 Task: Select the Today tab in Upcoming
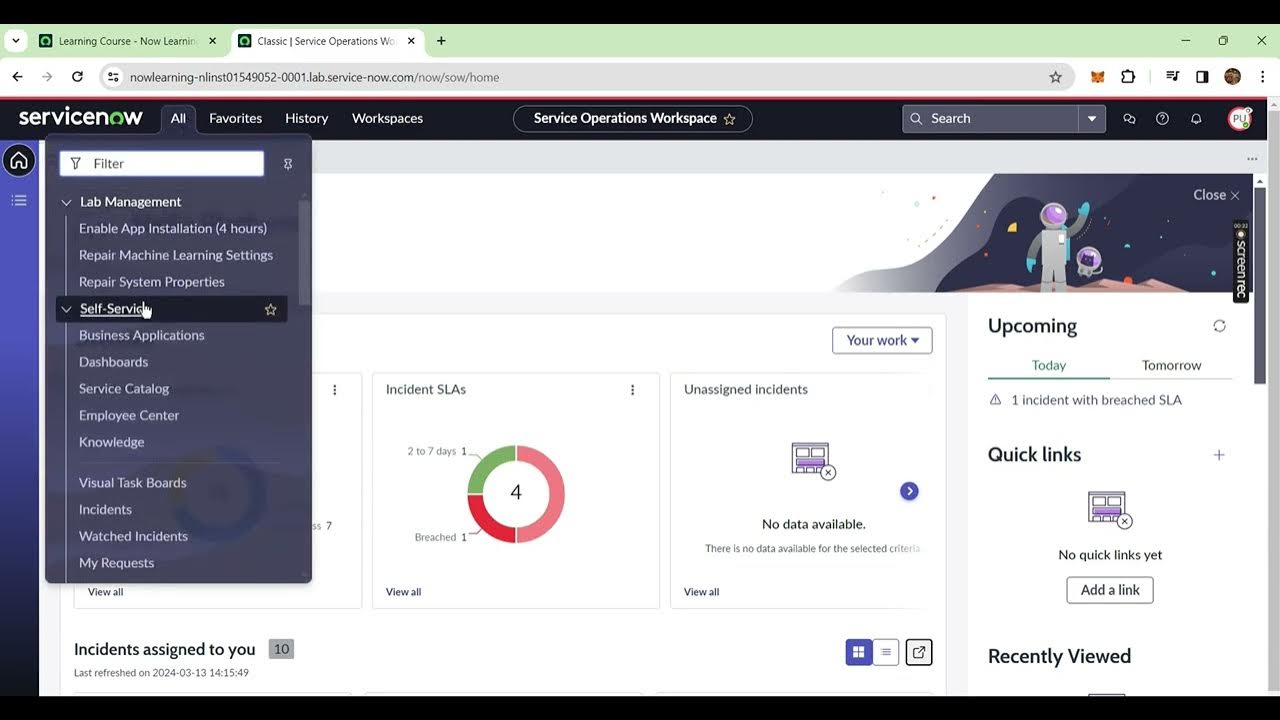1049,365
